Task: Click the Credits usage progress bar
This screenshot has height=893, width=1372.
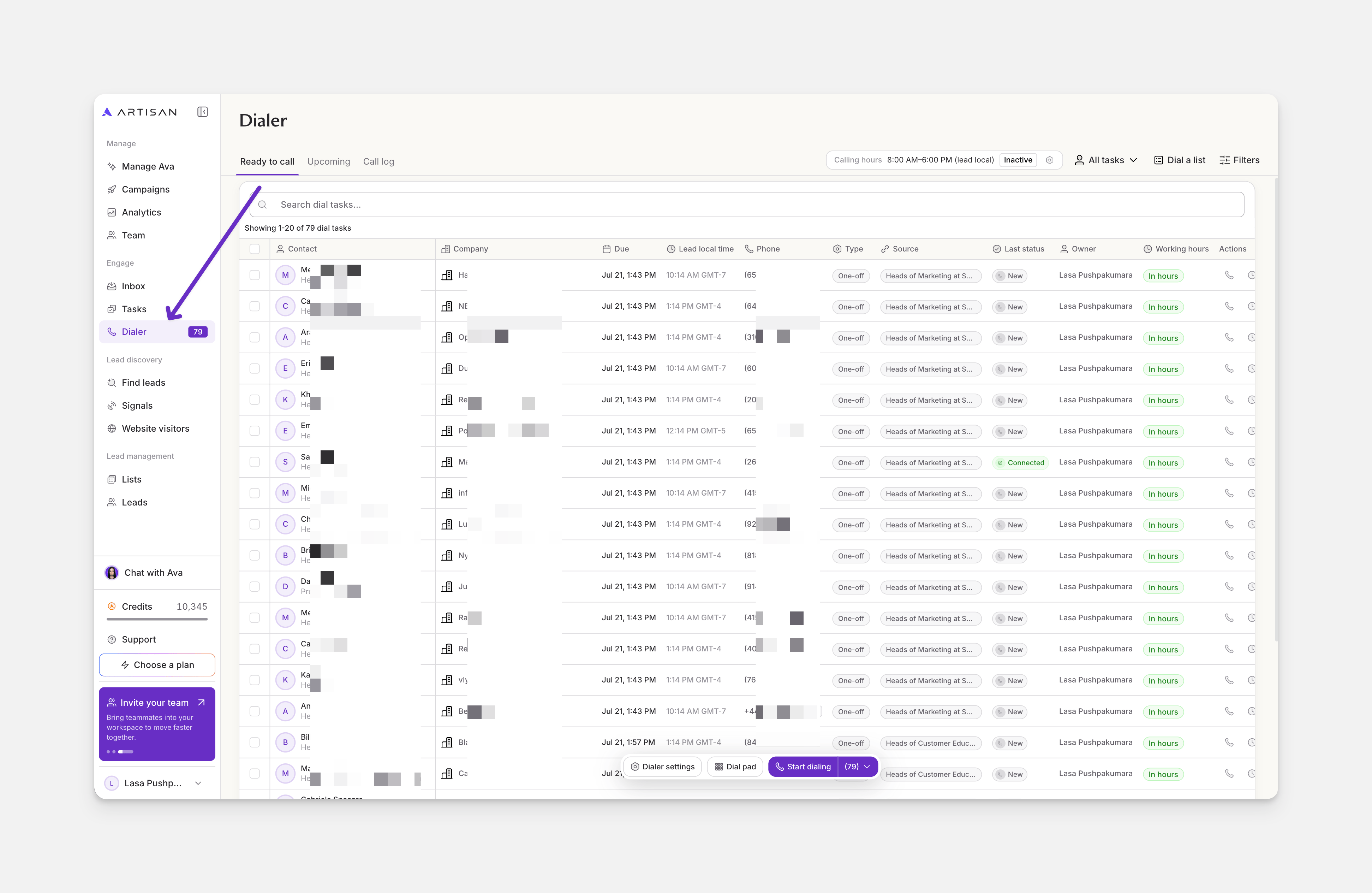Action: coord(157,620)
